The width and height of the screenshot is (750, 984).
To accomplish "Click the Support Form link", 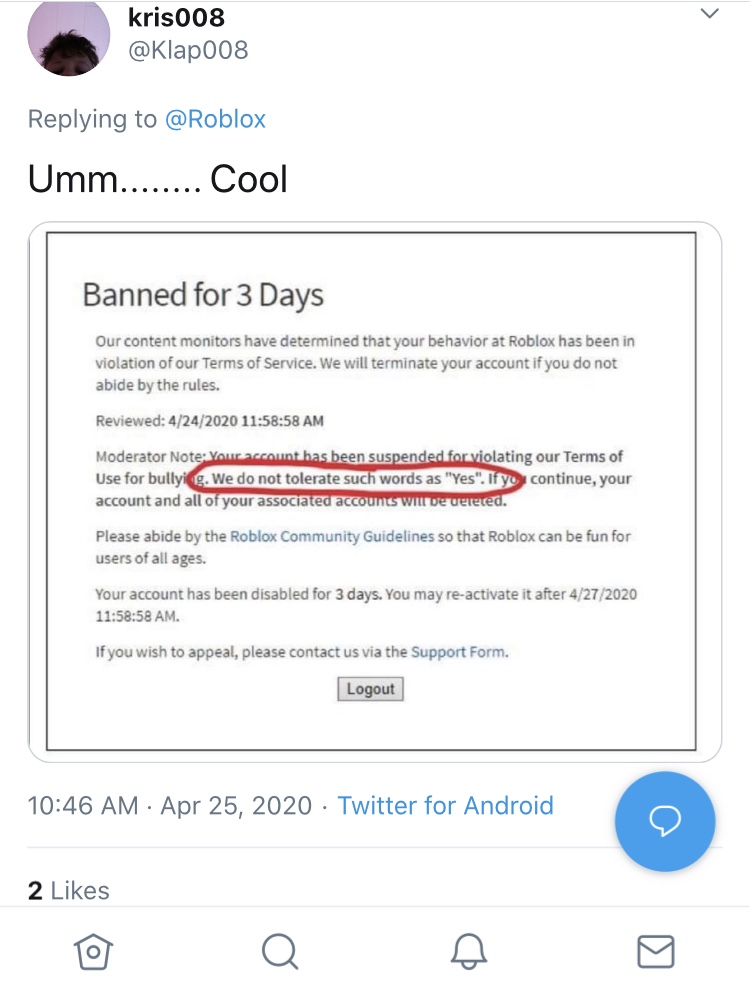I will click(x=458, y=652).
